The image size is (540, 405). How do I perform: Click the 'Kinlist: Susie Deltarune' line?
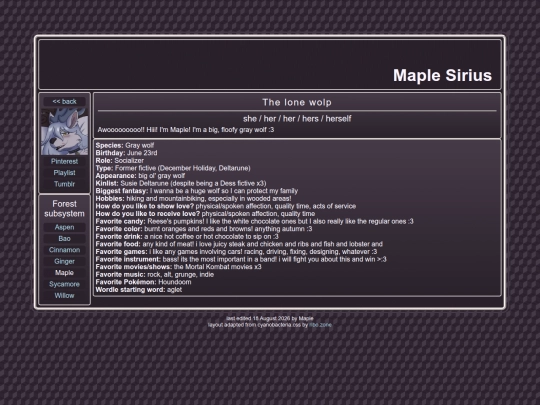point(181,183)
